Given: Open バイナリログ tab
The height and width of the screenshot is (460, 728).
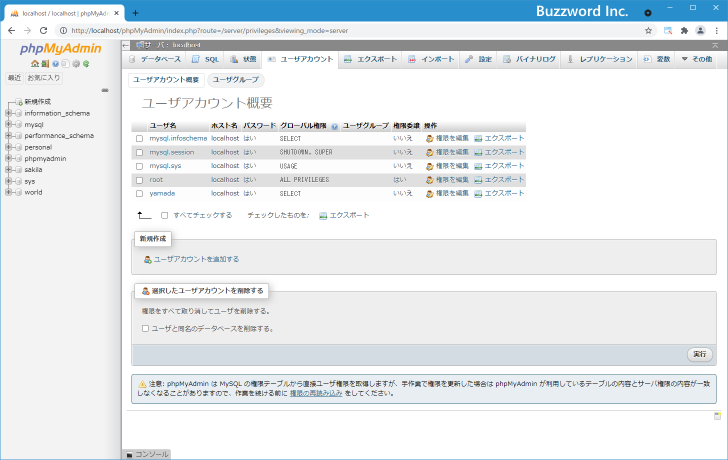Looking at the screenshot, I should (x=529, y=59).
